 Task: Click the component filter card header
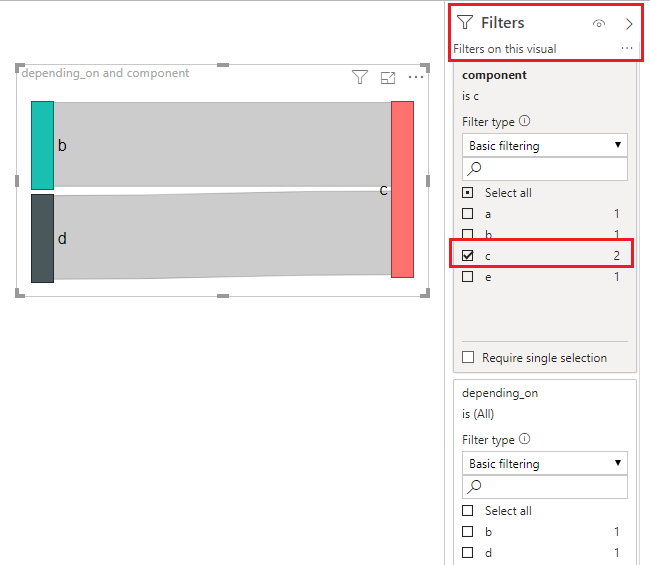[x=494, y=75]
